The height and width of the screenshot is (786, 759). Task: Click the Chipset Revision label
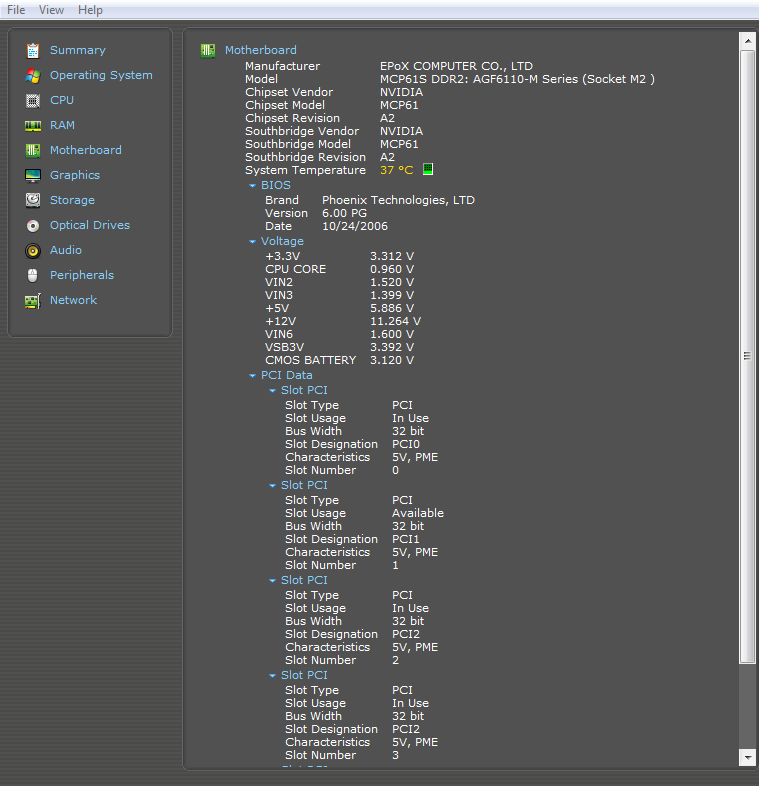pos(292,118)
